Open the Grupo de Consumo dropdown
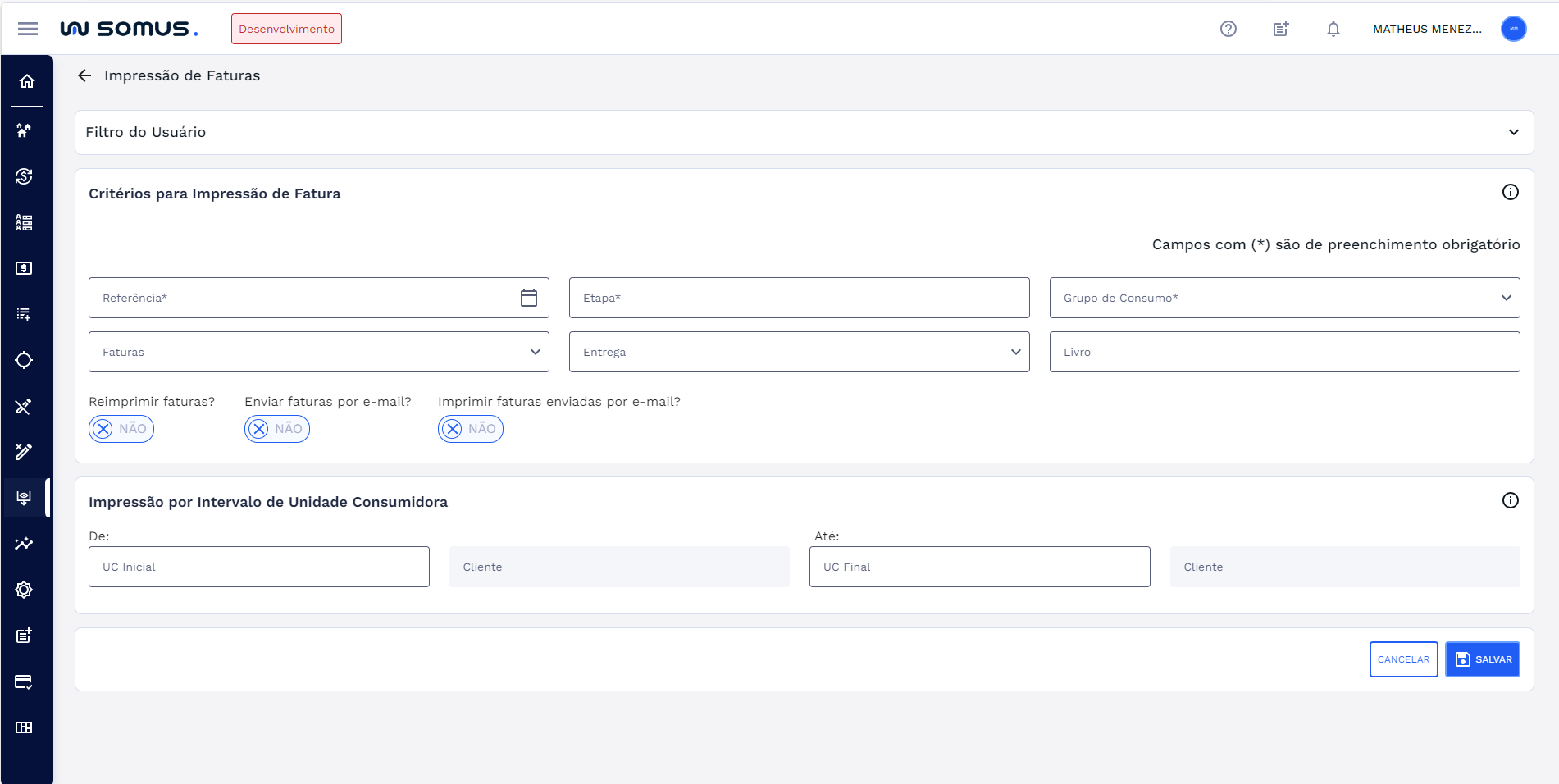 (x=1284, y=298)
